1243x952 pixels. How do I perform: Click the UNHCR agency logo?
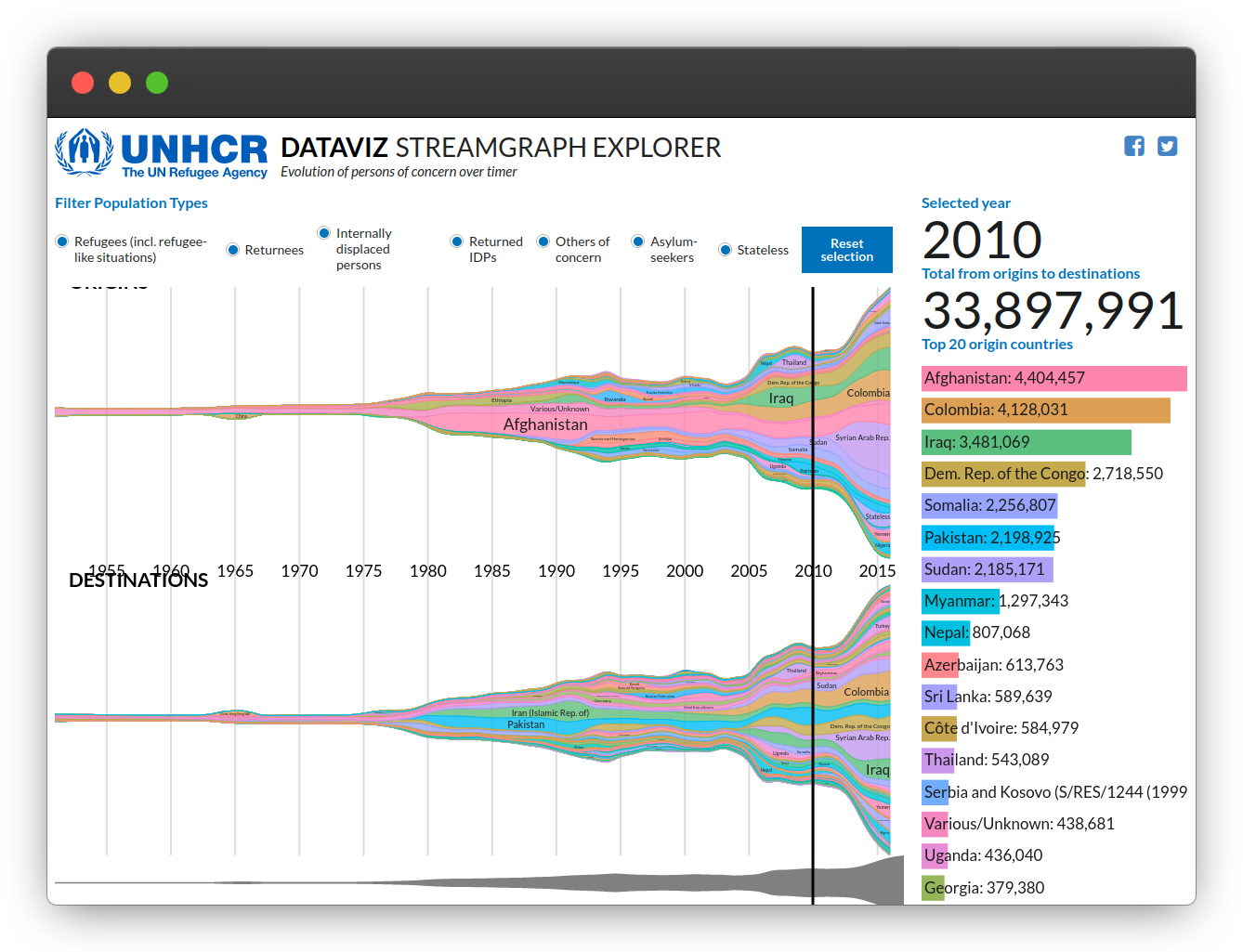click(160, 153)
